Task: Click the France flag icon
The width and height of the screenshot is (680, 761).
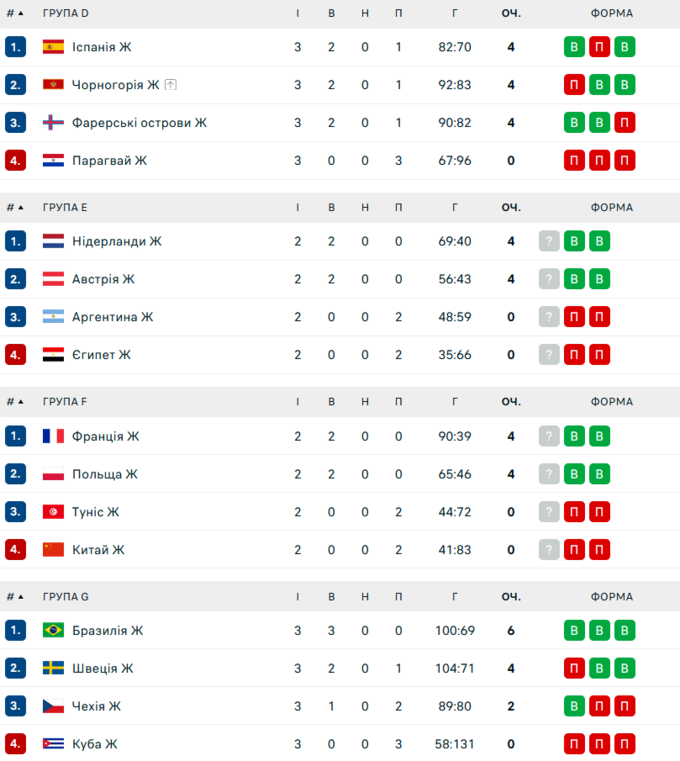Action: pos(53,436)
